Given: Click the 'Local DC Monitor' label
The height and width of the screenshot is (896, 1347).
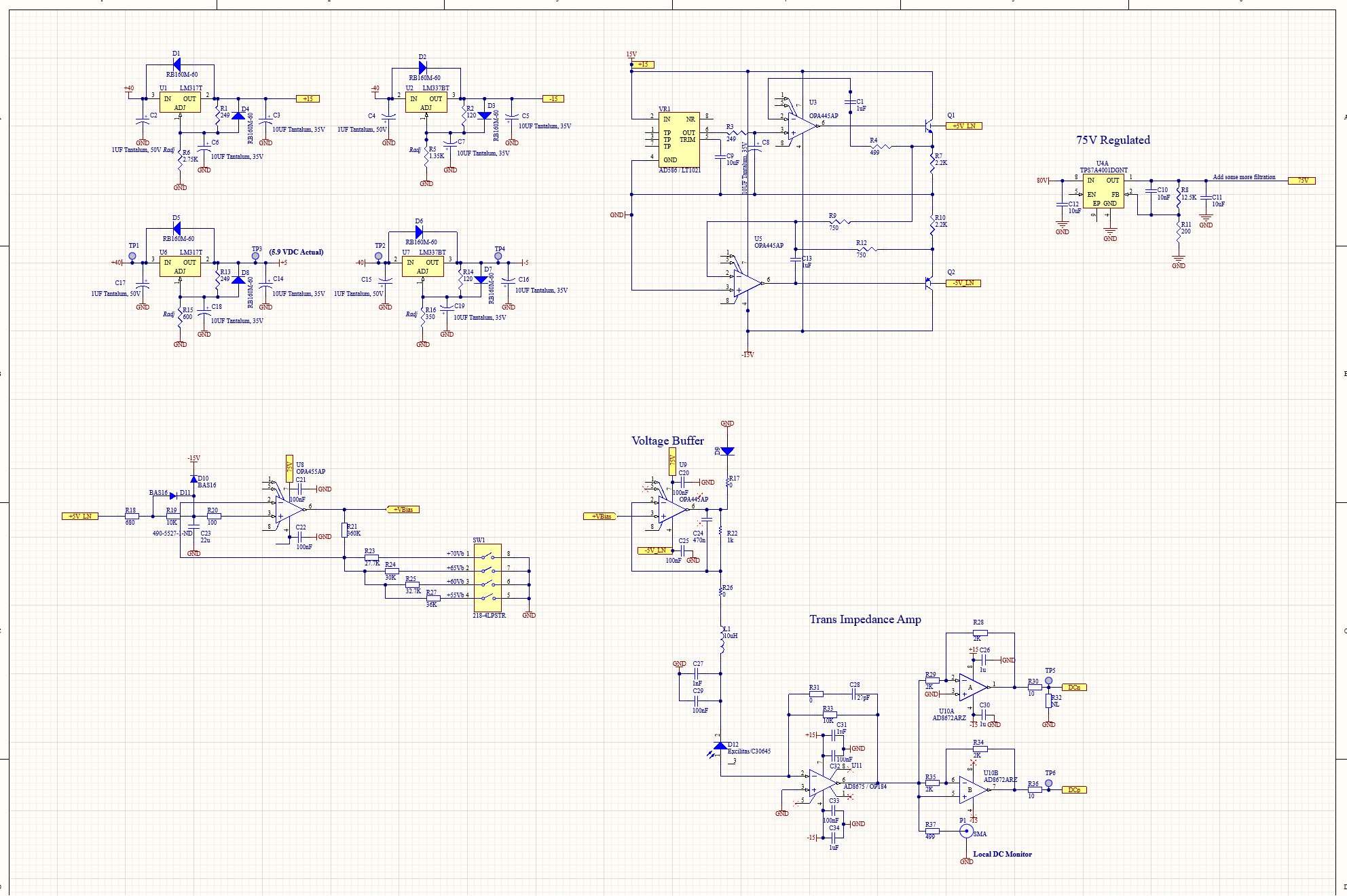Looking at the screenshot, I should pyautogui.click(x=1002, y=854).
